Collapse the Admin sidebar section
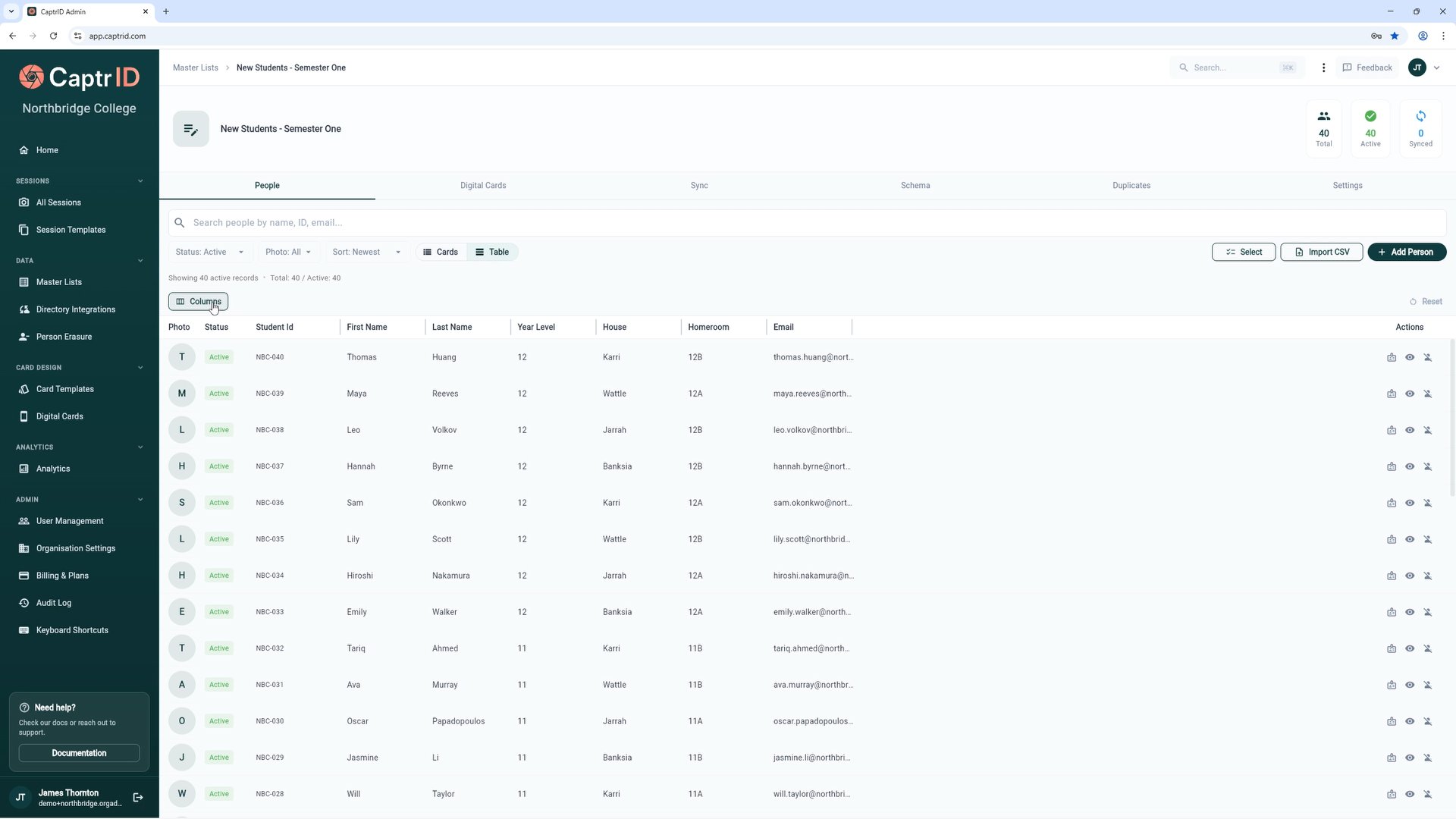This screenshot has height=819, width=1456. click(140, 500)
